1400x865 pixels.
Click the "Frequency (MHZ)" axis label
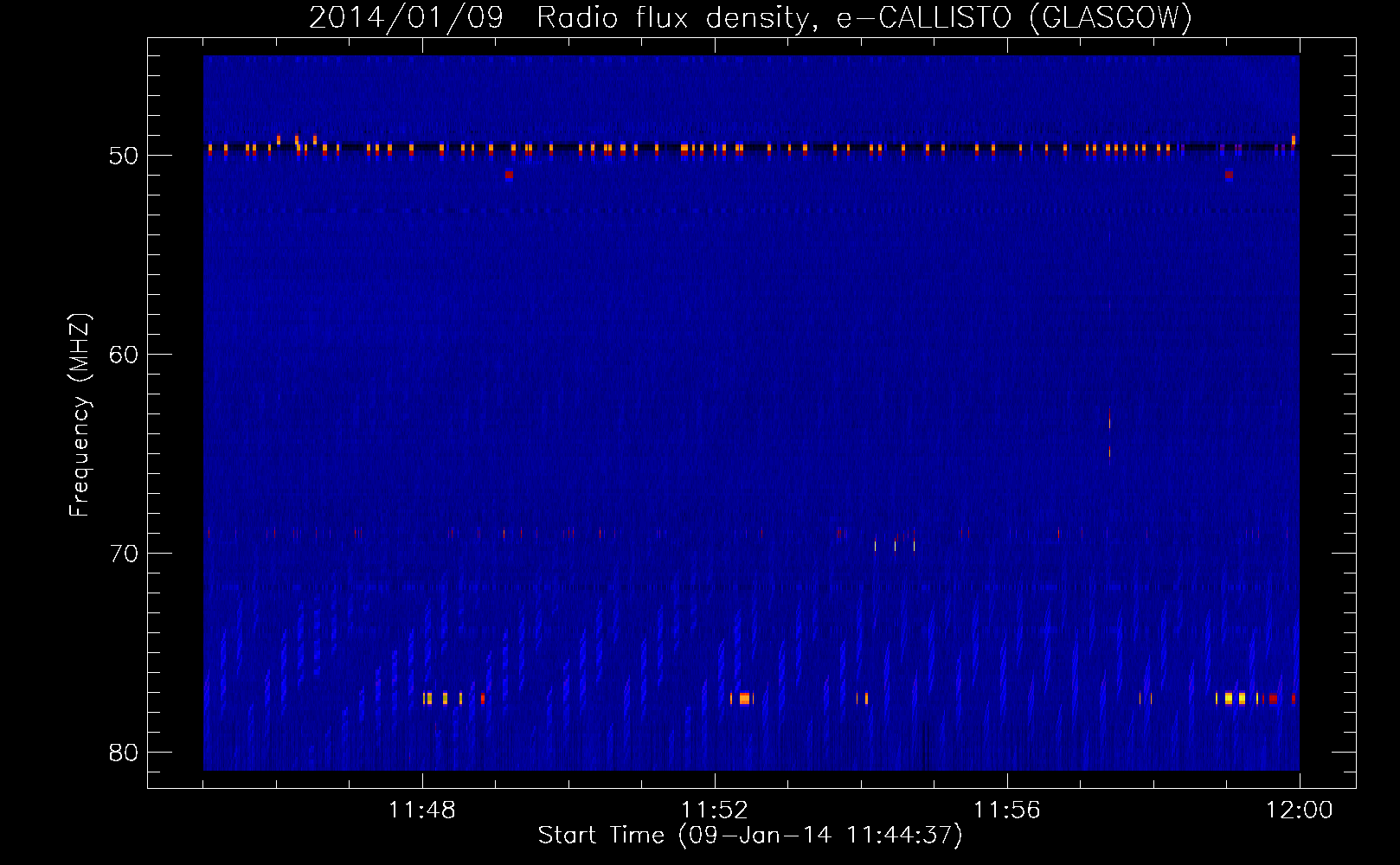click(80, 415)
